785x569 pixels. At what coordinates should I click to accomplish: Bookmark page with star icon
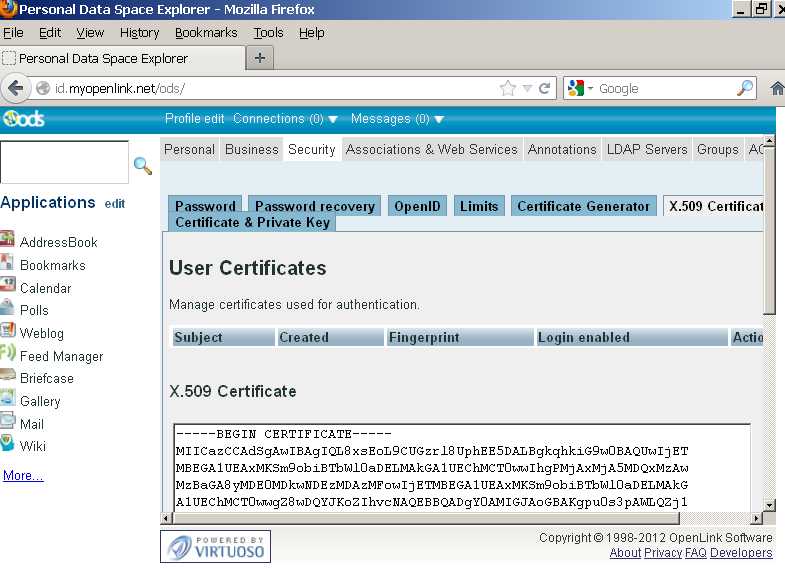(x=508, y=88)
